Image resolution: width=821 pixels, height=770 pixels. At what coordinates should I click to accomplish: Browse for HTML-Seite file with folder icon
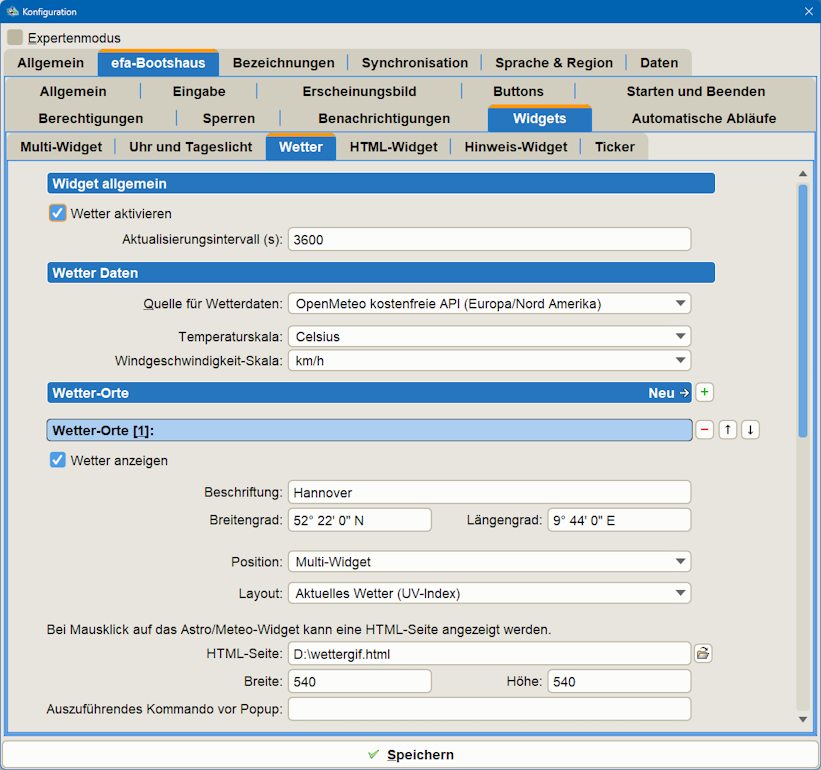click(x=703, y=653)
